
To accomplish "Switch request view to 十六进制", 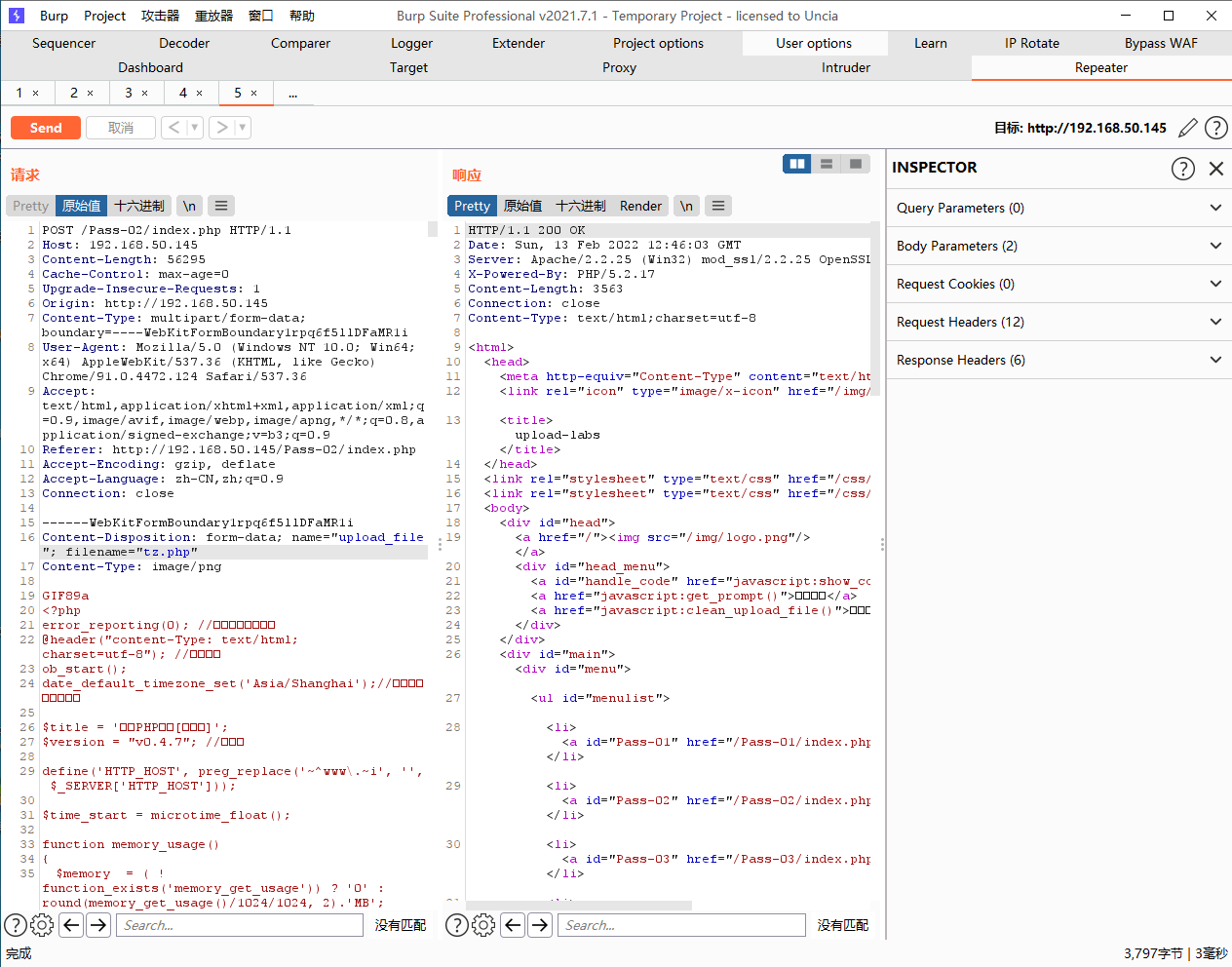I will click(139, 206).
